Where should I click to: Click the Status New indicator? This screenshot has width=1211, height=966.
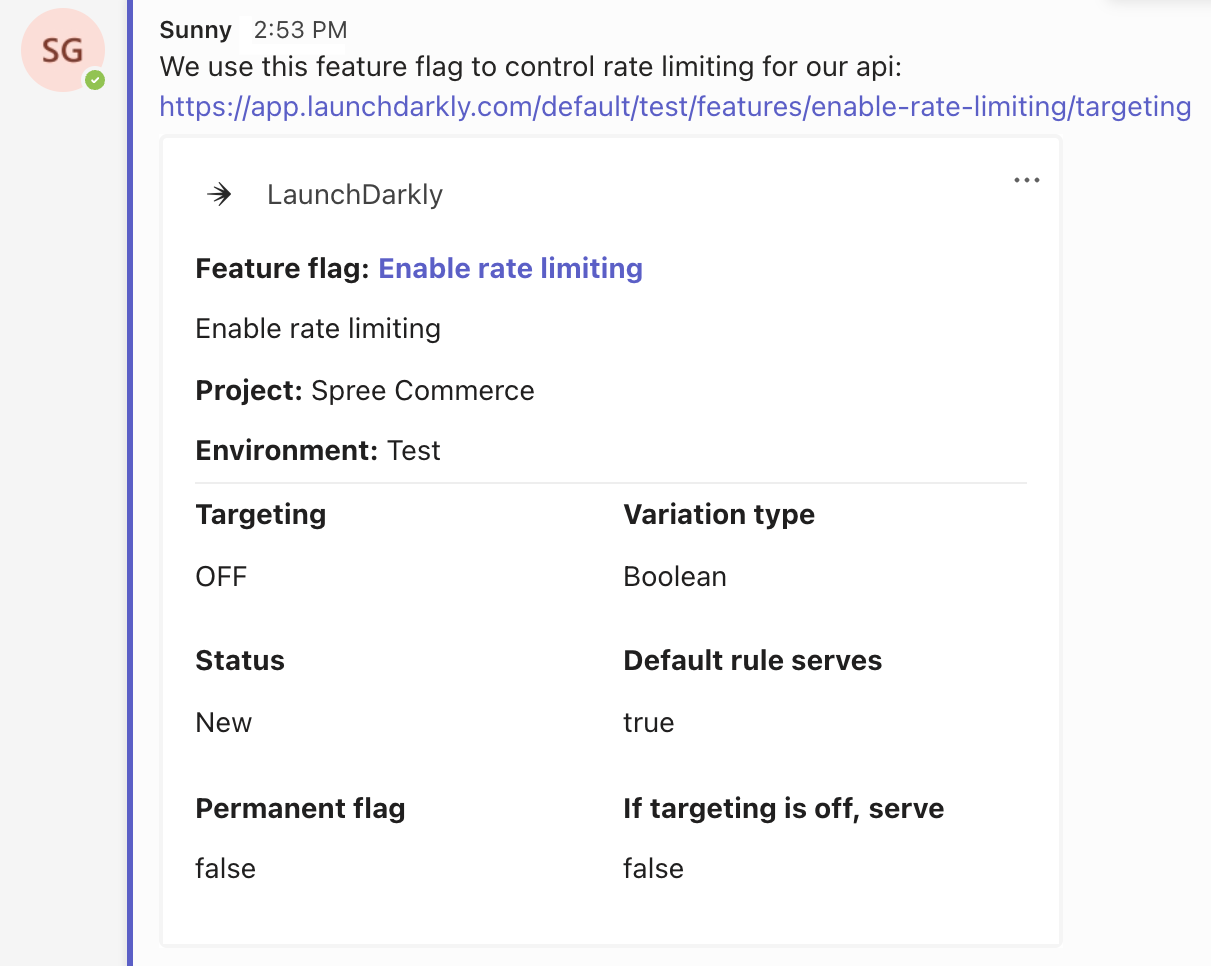tap(223, 722)
